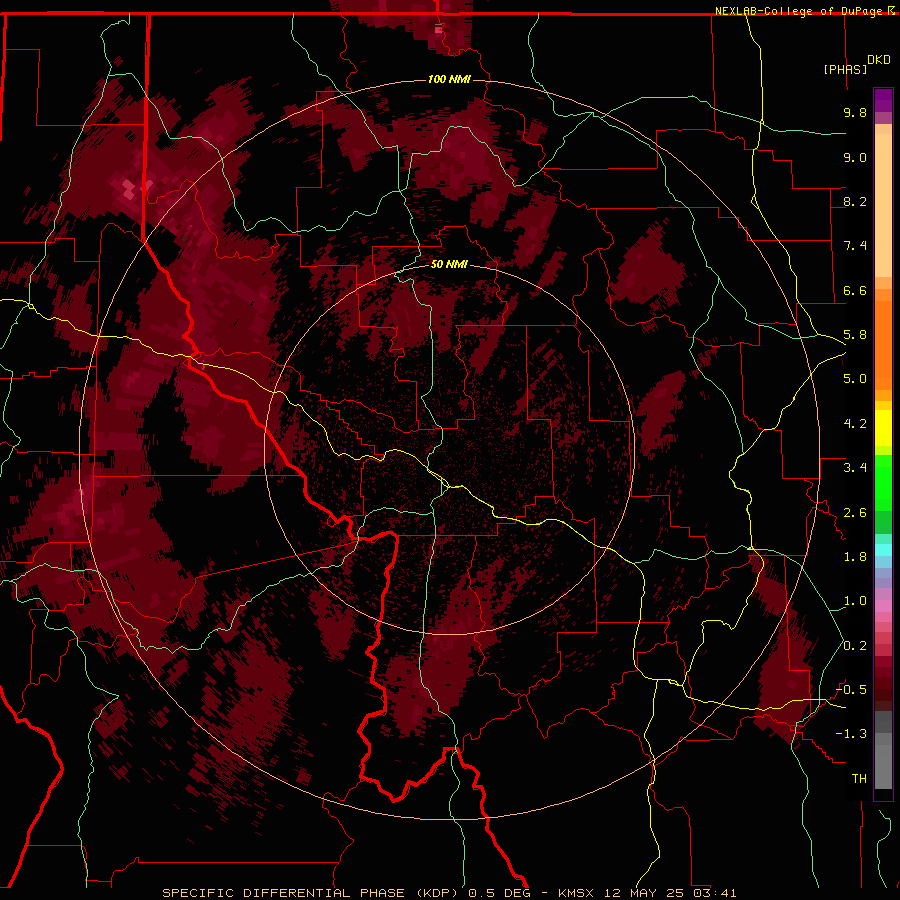Pick the pink band of the color bar
Image resolution: width=900 pixels, height=900 pixels.
tap(883, 606)
